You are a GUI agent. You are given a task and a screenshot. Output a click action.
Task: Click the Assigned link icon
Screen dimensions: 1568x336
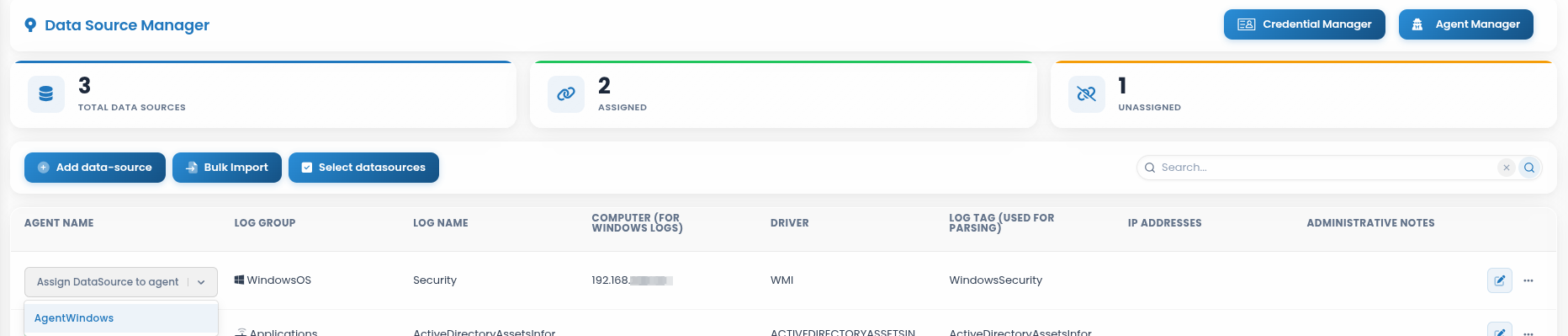pos(566,94)
